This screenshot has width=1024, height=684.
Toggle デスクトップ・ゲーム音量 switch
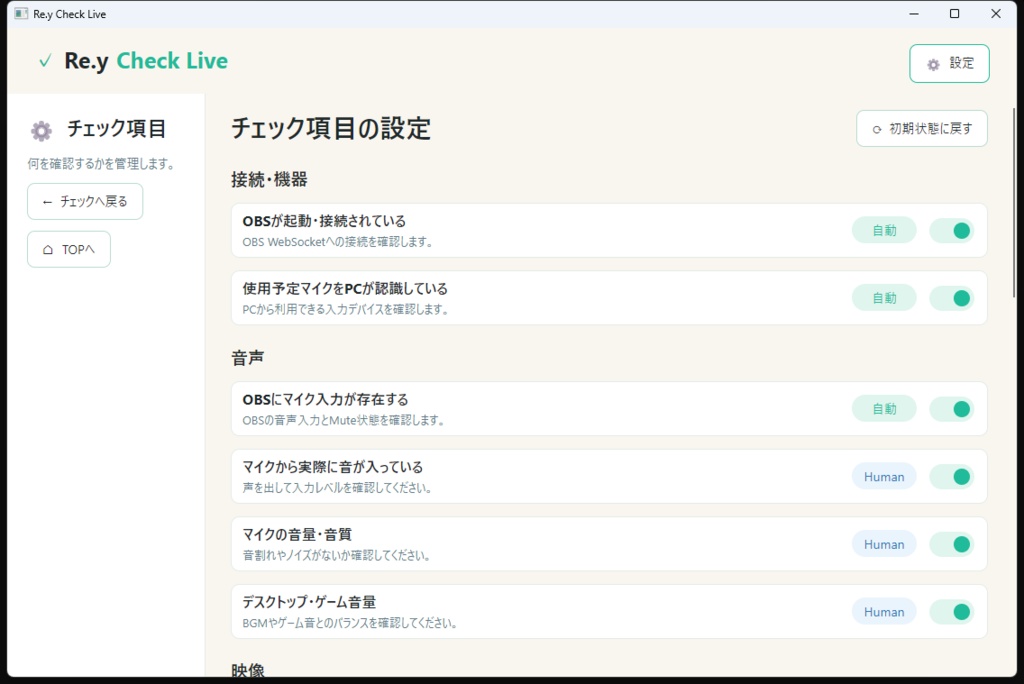(x=952, y=612)
